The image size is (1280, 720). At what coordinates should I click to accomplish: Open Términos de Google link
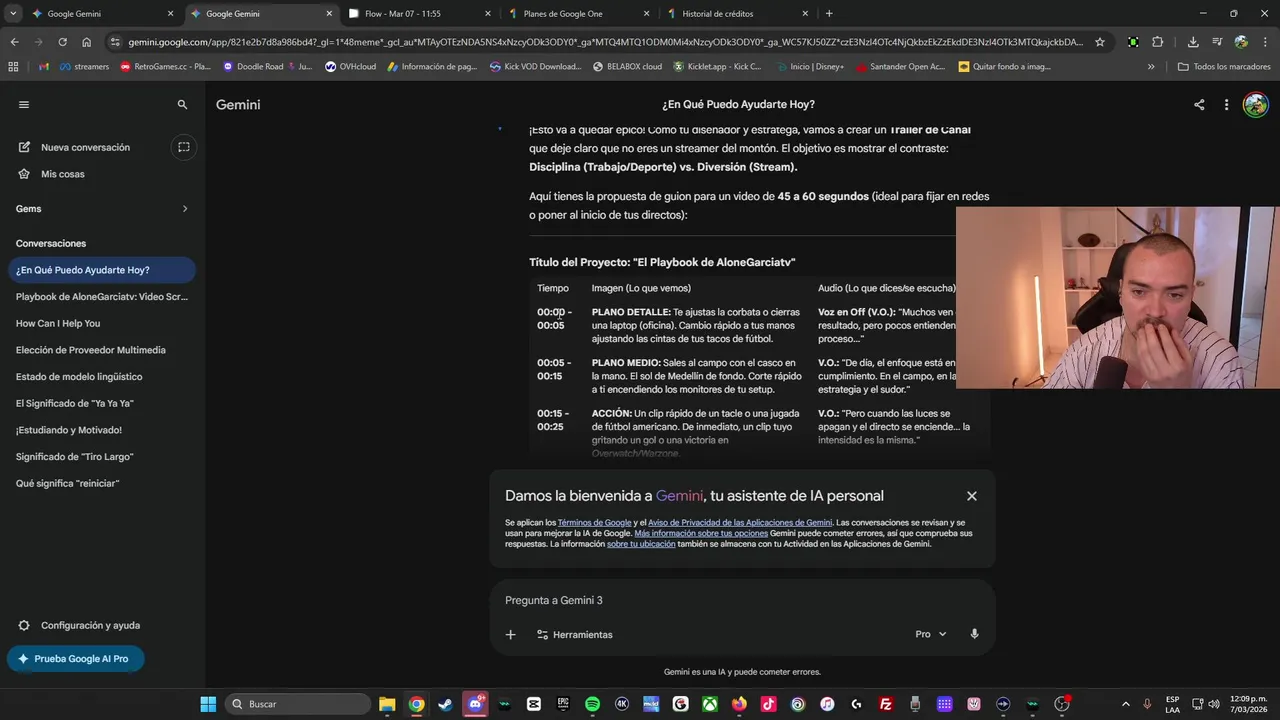point(594,523)
